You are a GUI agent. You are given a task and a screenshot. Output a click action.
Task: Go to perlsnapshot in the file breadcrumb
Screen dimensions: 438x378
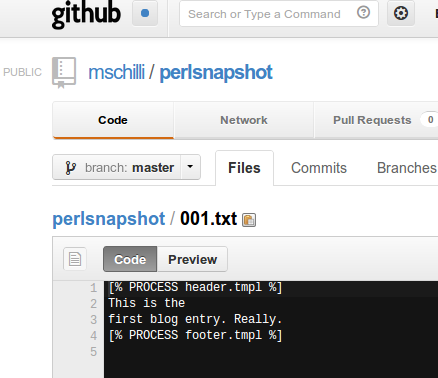tap(109, 219)
